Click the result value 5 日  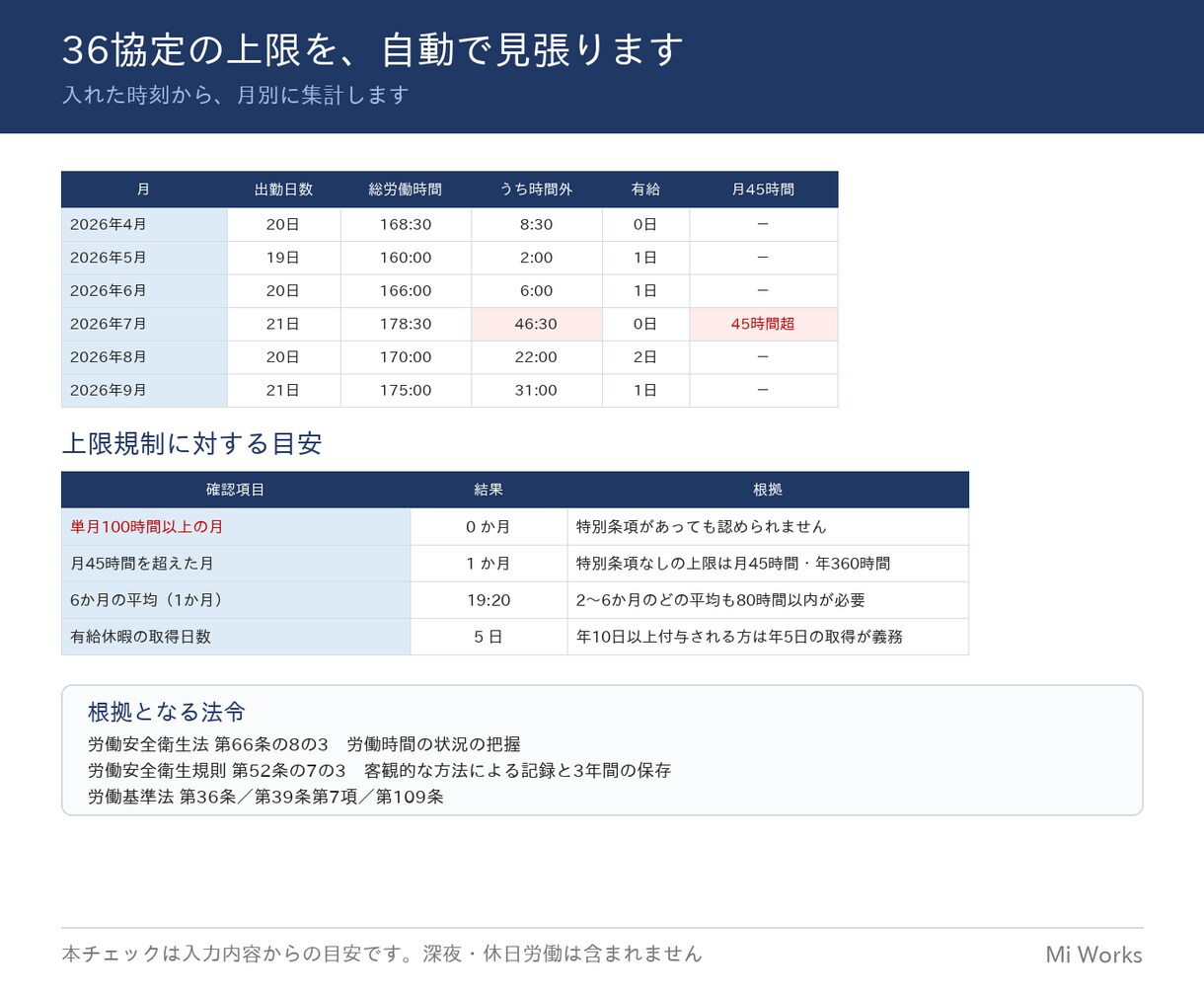pyautogui.click(x=489, y=637)
